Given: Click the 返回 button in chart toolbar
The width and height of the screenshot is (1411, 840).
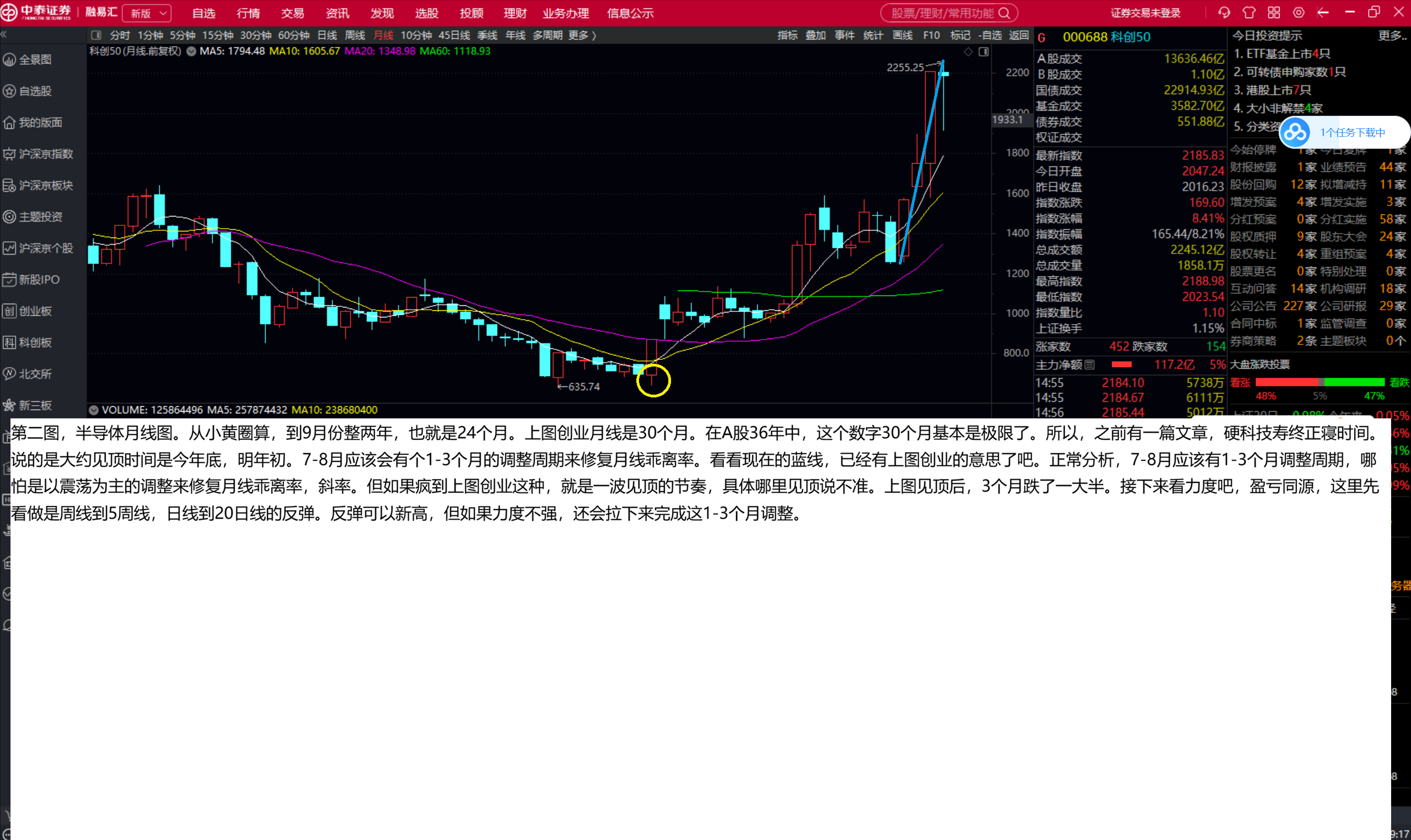Looking at the screenshot, I should click(x=1018, y=35).
